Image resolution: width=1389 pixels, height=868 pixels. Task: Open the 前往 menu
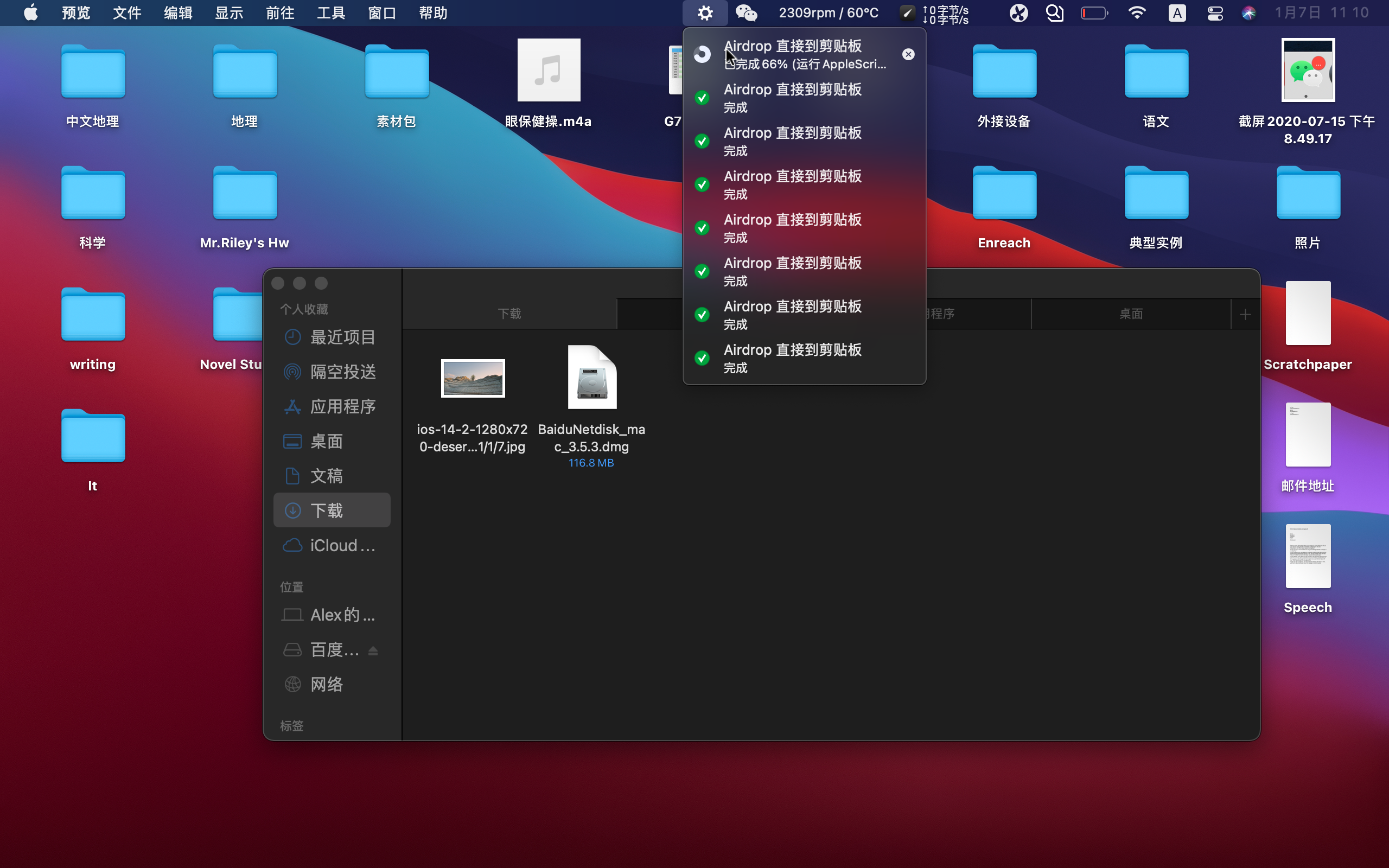click(x=280, y=12)
